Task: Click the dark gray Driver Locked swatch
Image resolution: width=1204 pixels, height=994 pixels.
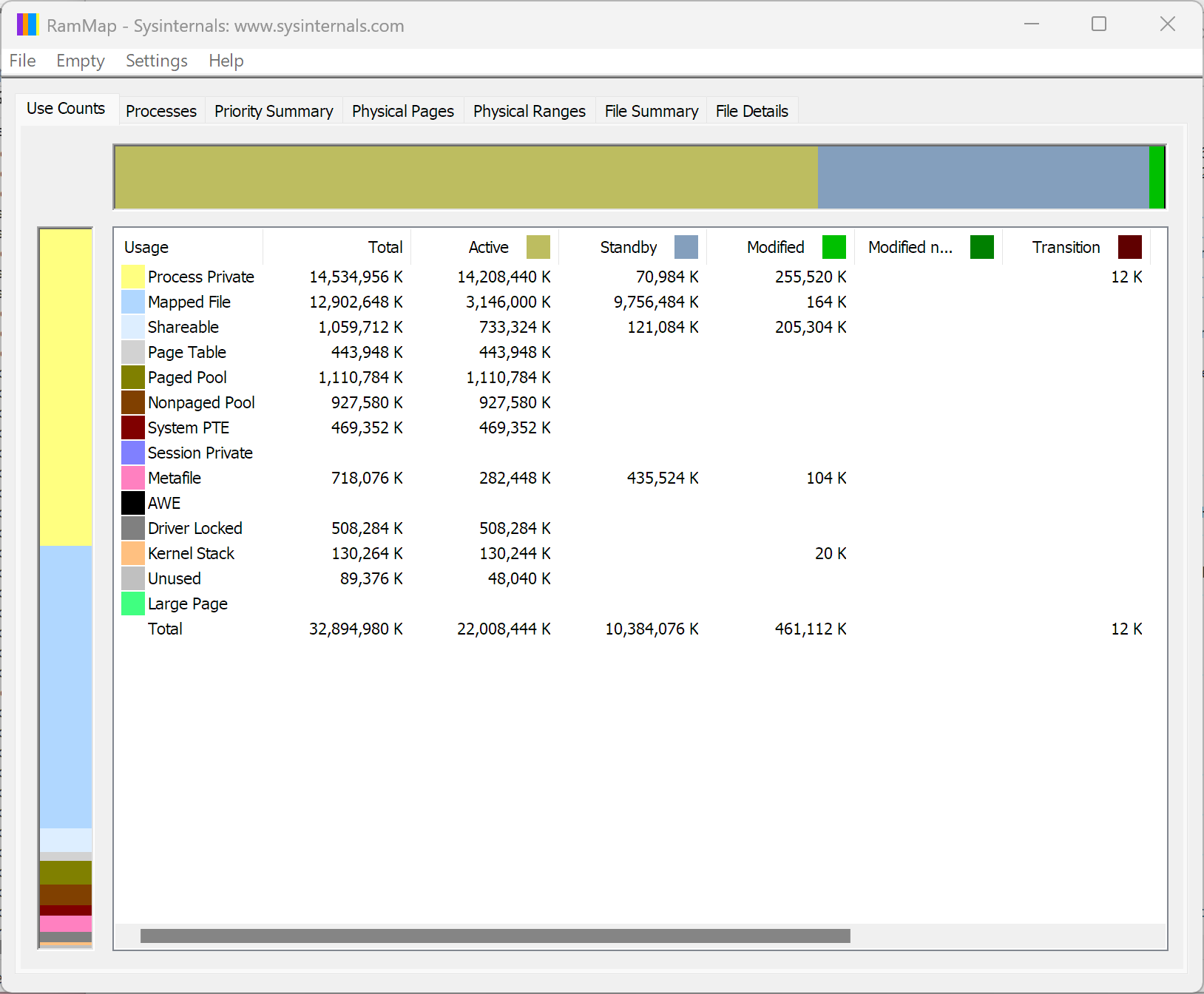Action: [133, 528]
